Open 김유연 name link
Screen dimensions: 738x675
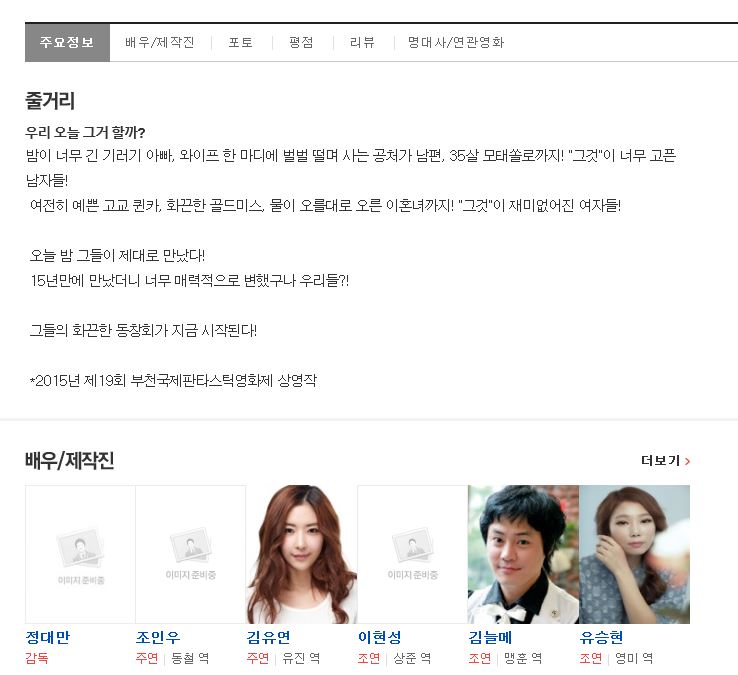269,637
